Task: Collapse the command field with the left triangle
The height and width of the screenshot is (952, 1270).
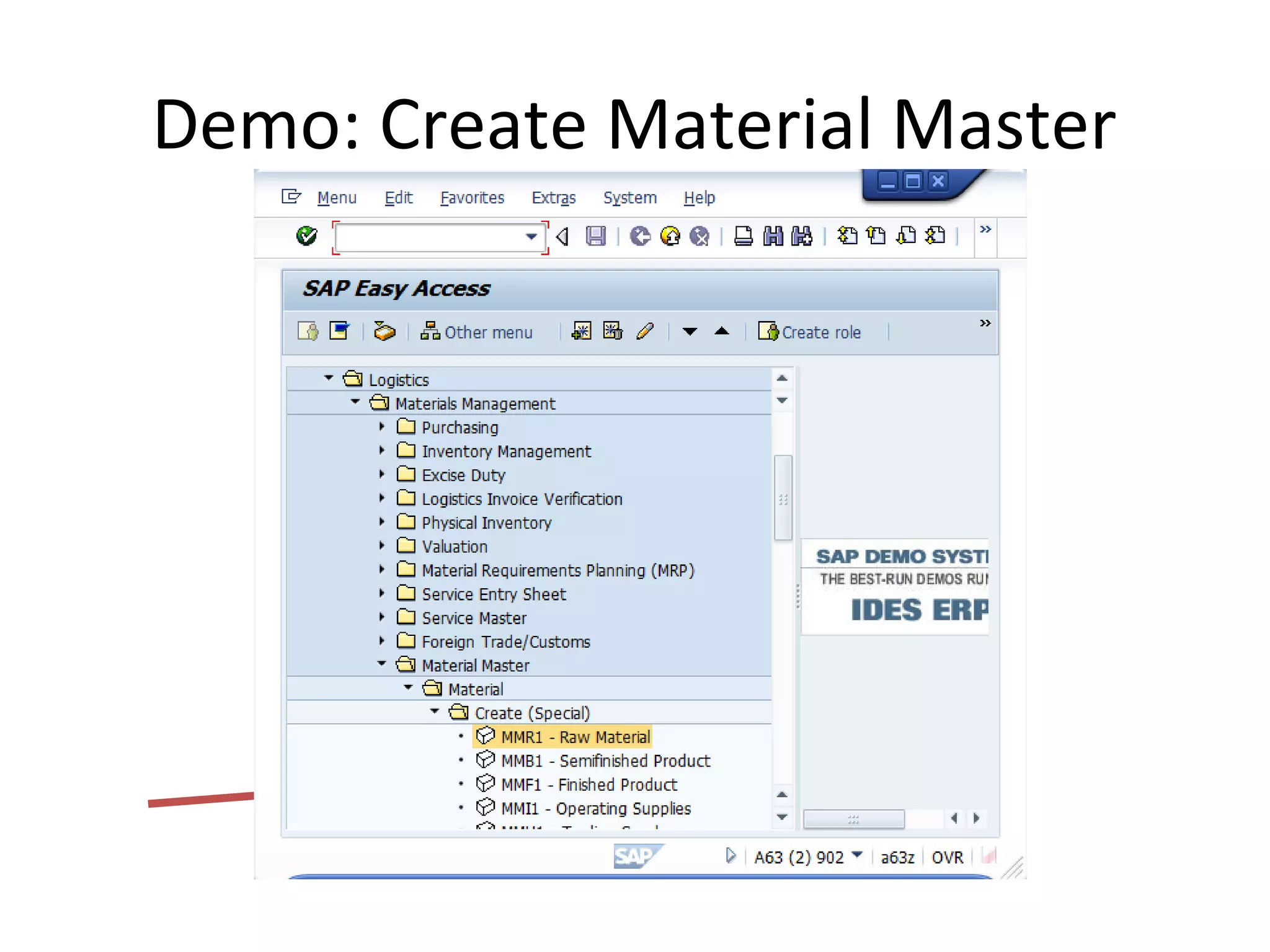Action: click(x=562, y=237)
